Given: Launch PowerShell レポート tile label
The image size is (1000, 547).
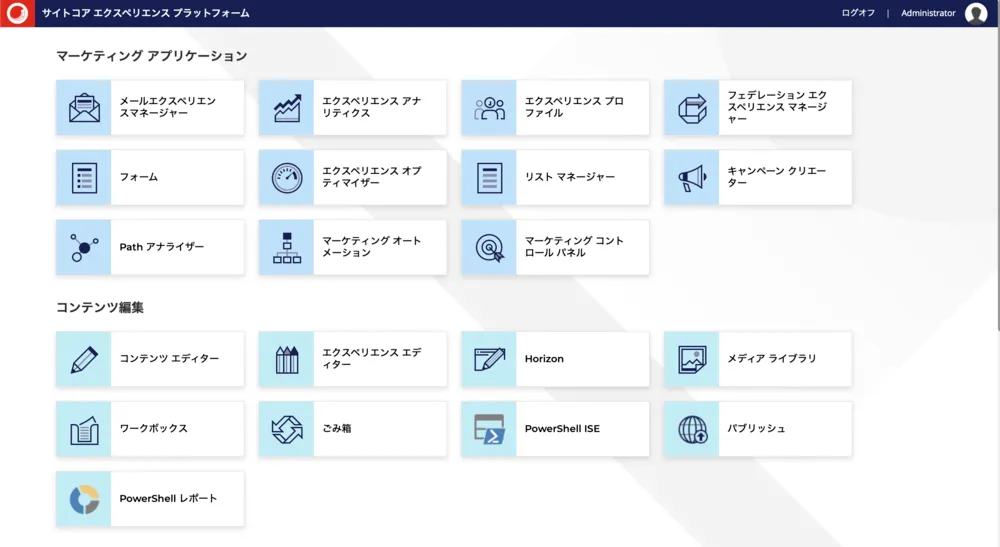Looking at the screenshot, I should click(x=168, y=499).
